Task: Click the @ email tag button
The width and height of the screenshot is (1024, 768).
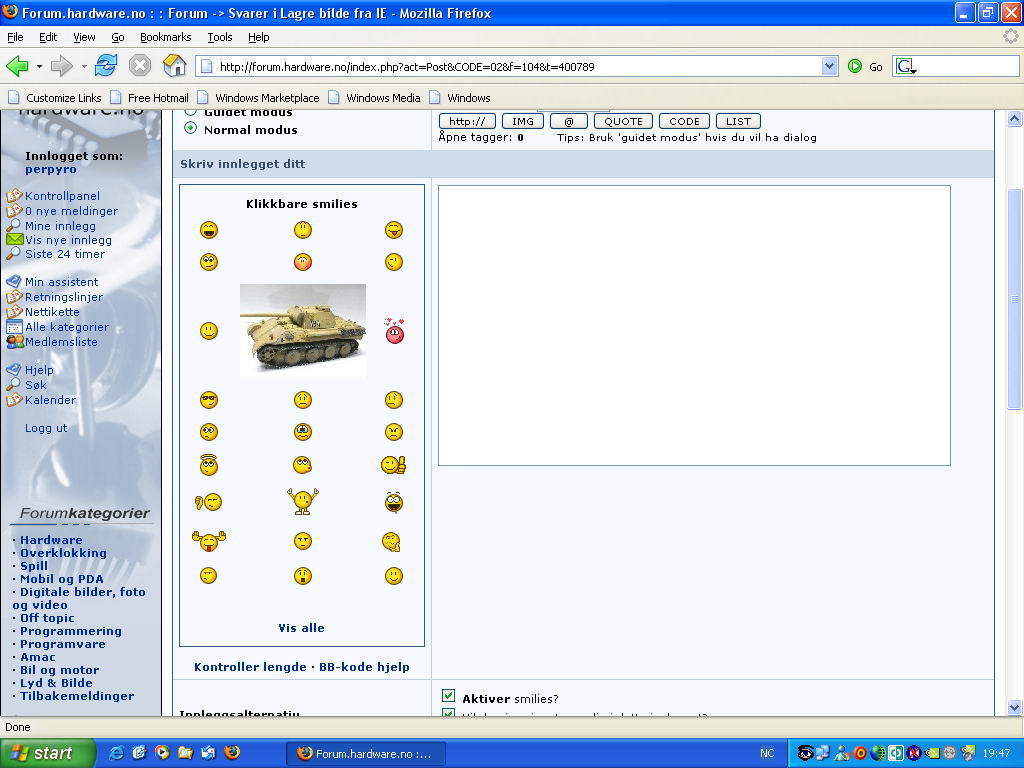Action: coord(569,121)
